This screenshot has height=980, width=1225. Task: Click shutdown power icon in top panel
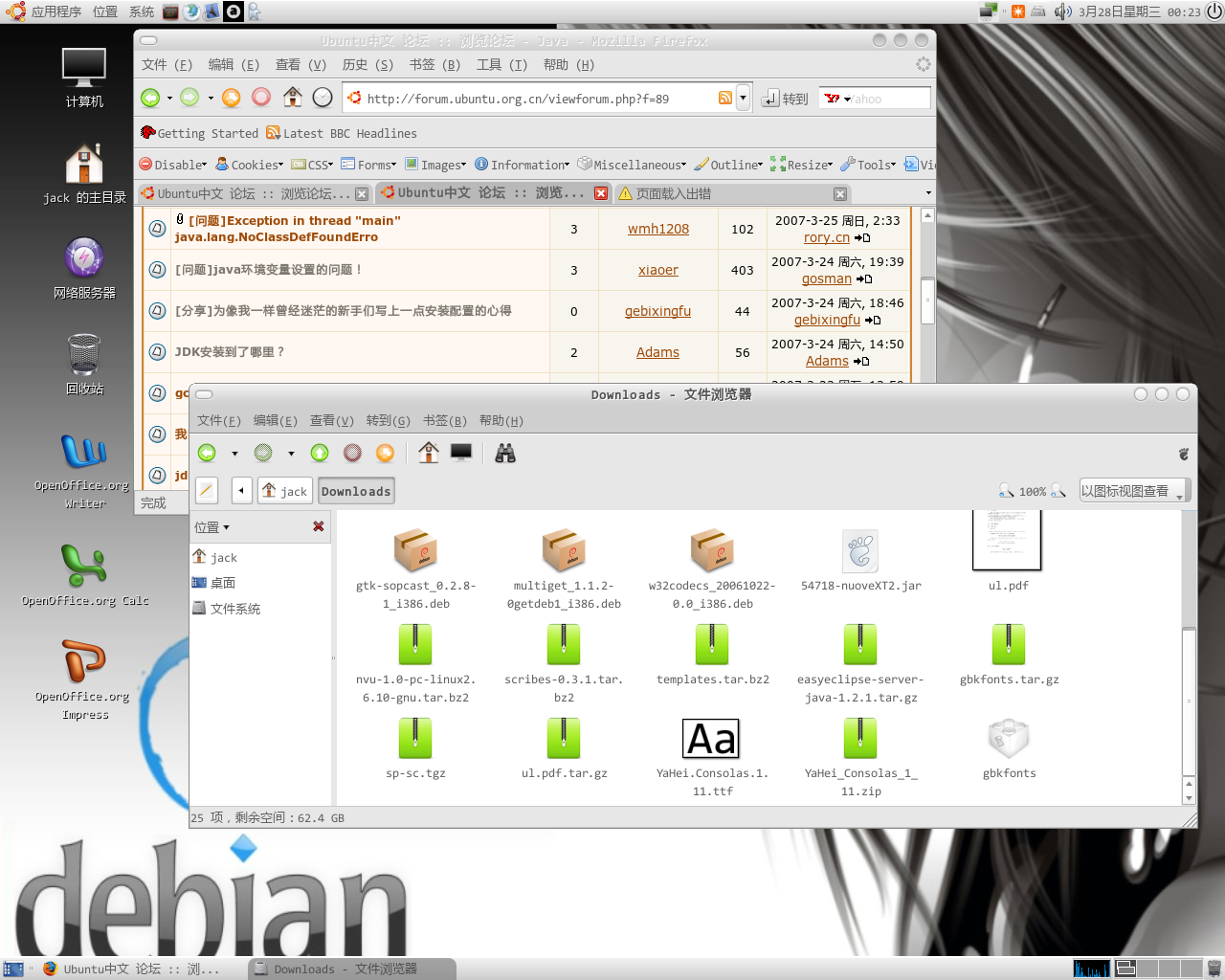1214,11
